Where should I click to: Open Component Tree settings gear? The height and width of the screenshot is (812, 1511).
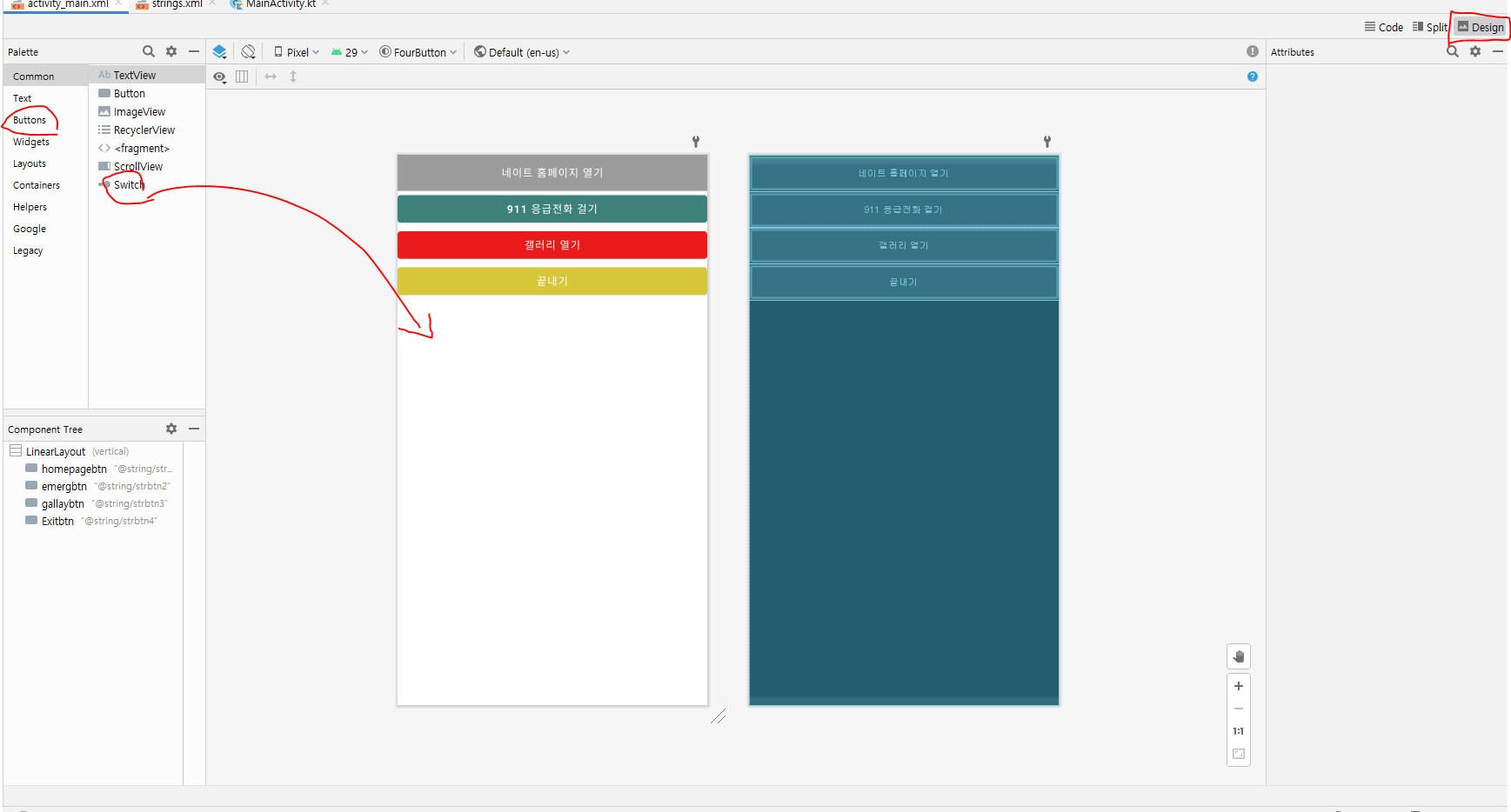tap(171, 429)
